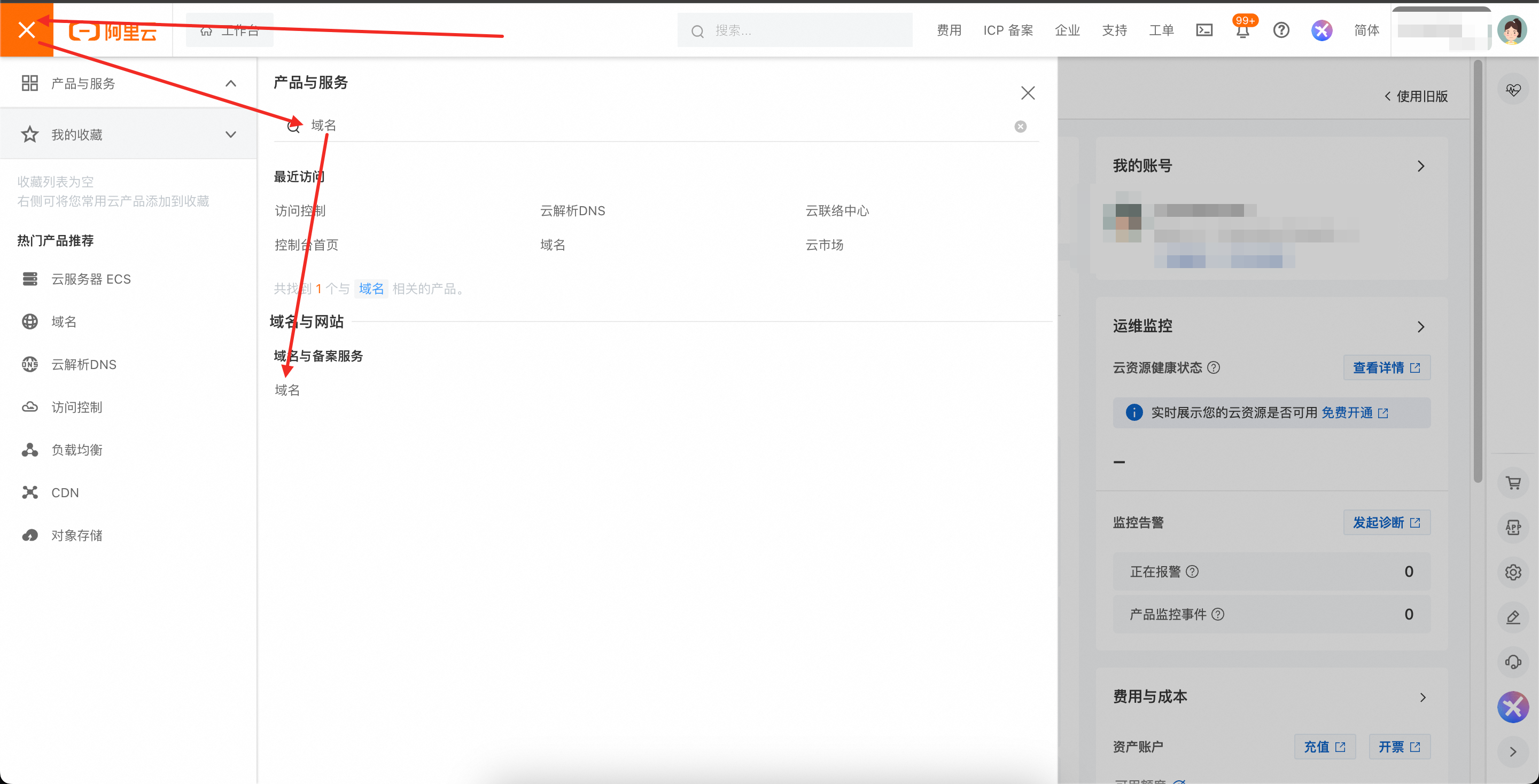Open the ICP 备案 menu item

click(1008, 30)
